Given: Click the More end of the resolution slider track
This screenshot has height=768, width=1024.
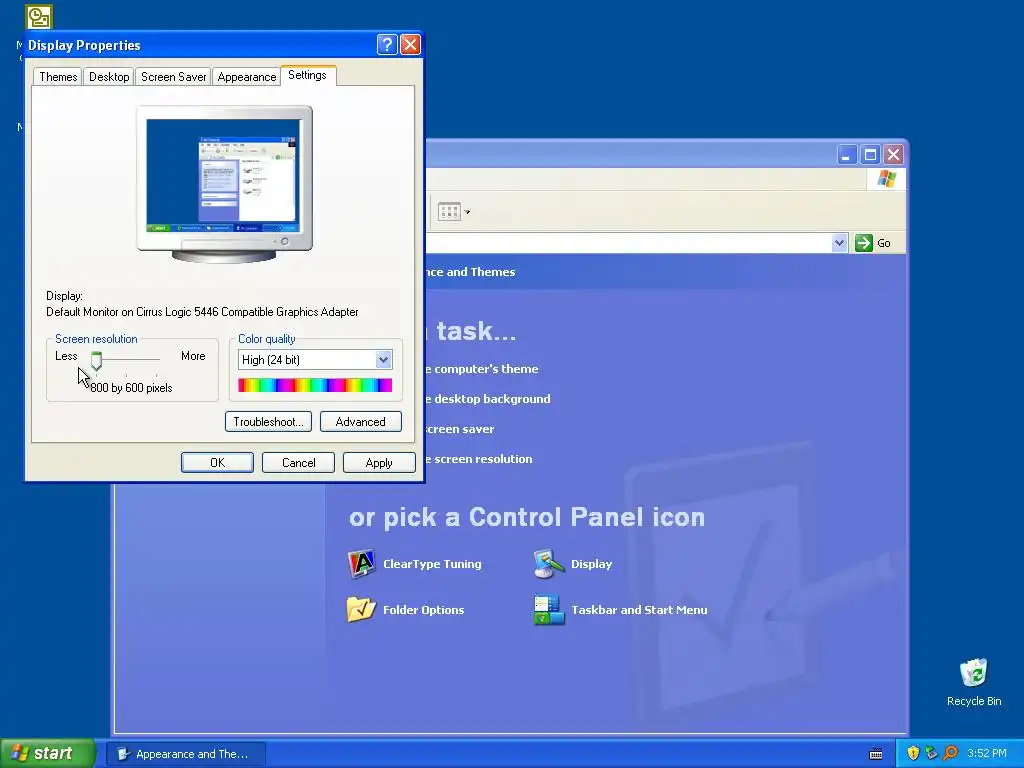Looking at the screenshot, I should pyautogui.click(x=157, y=359).
